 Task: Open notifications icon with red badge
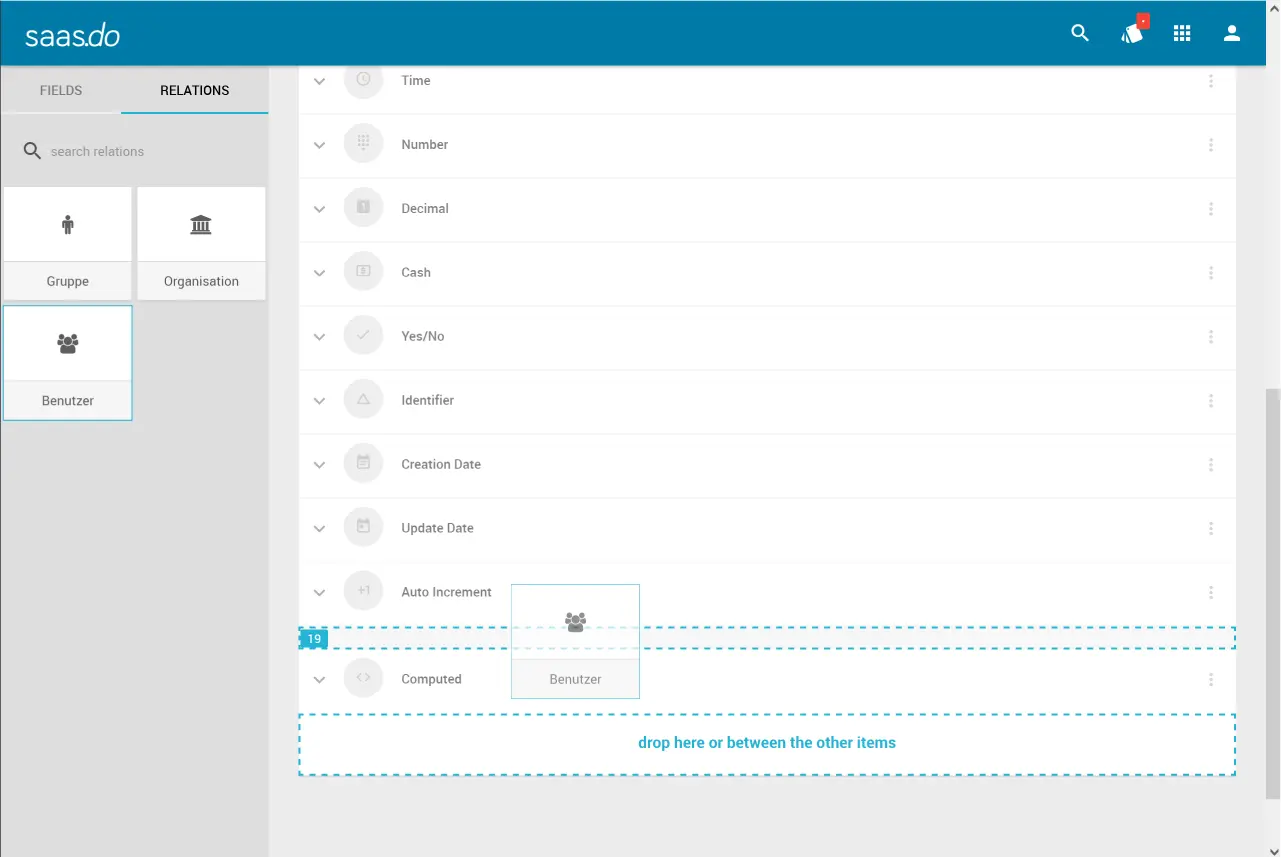click(1132, 33)
